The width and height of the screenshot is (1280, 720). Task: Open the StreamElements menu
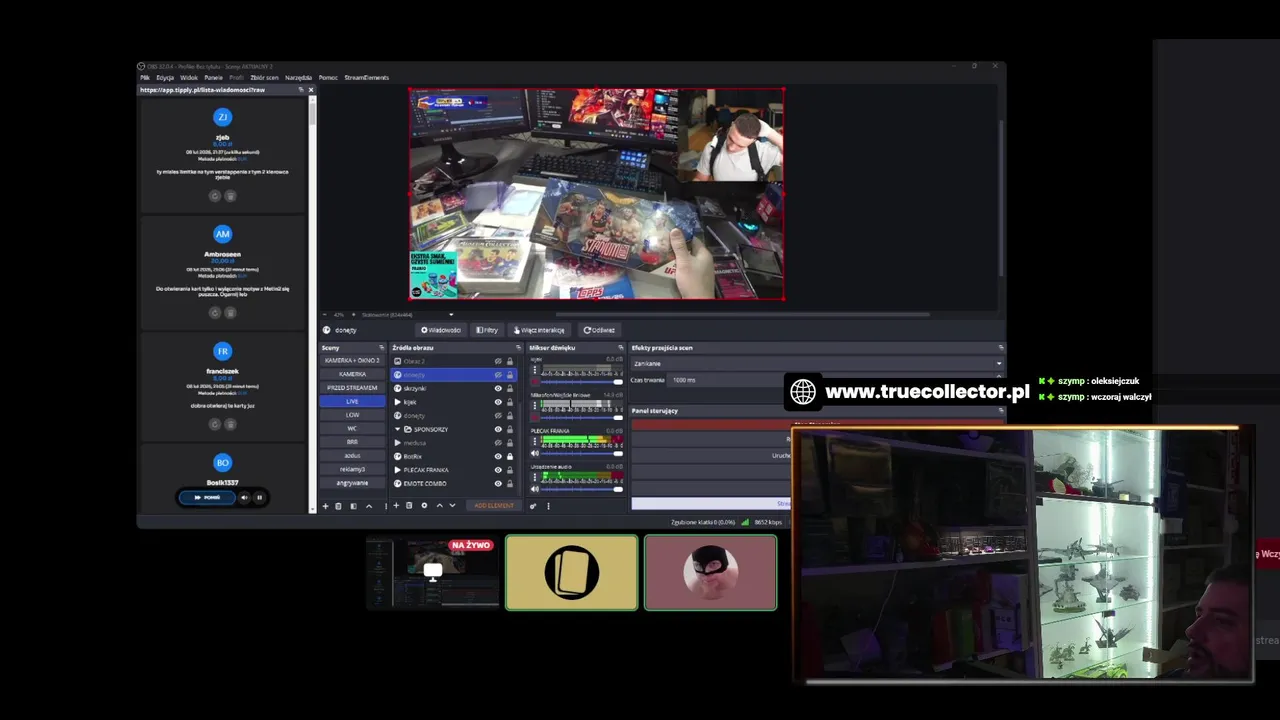366,77
